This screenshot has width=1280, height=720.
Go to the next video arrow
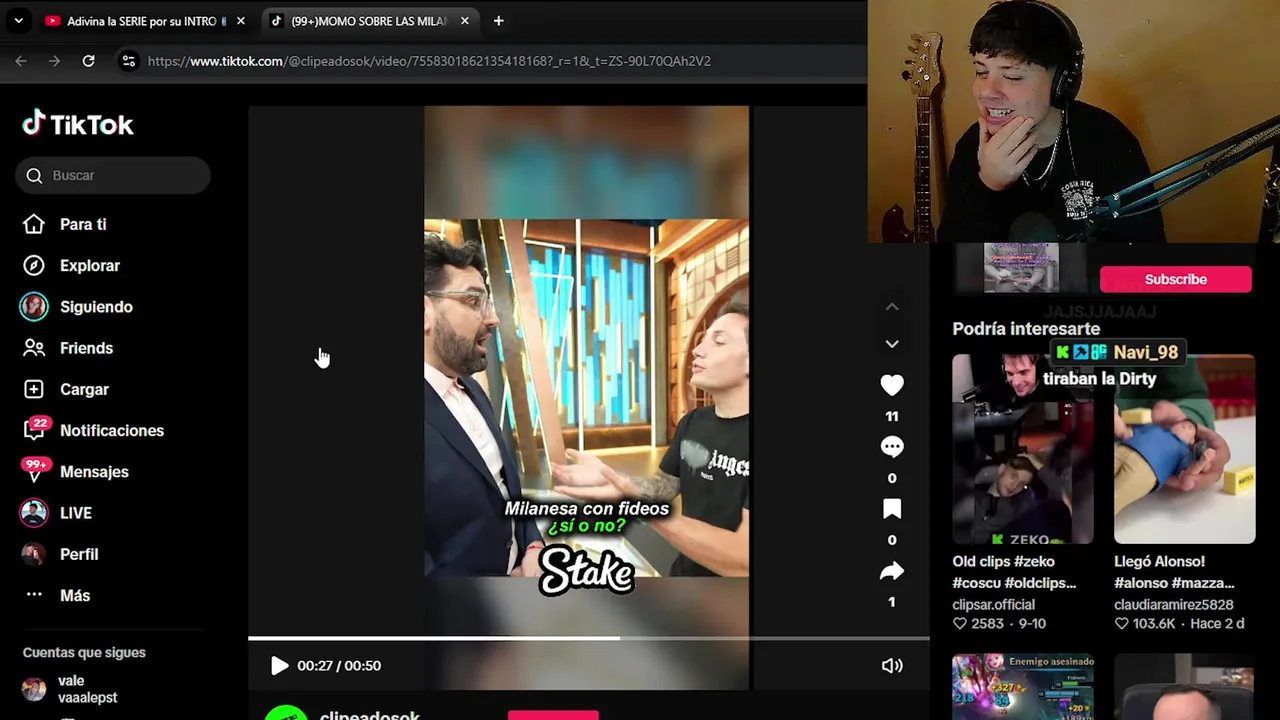point(892,343)
